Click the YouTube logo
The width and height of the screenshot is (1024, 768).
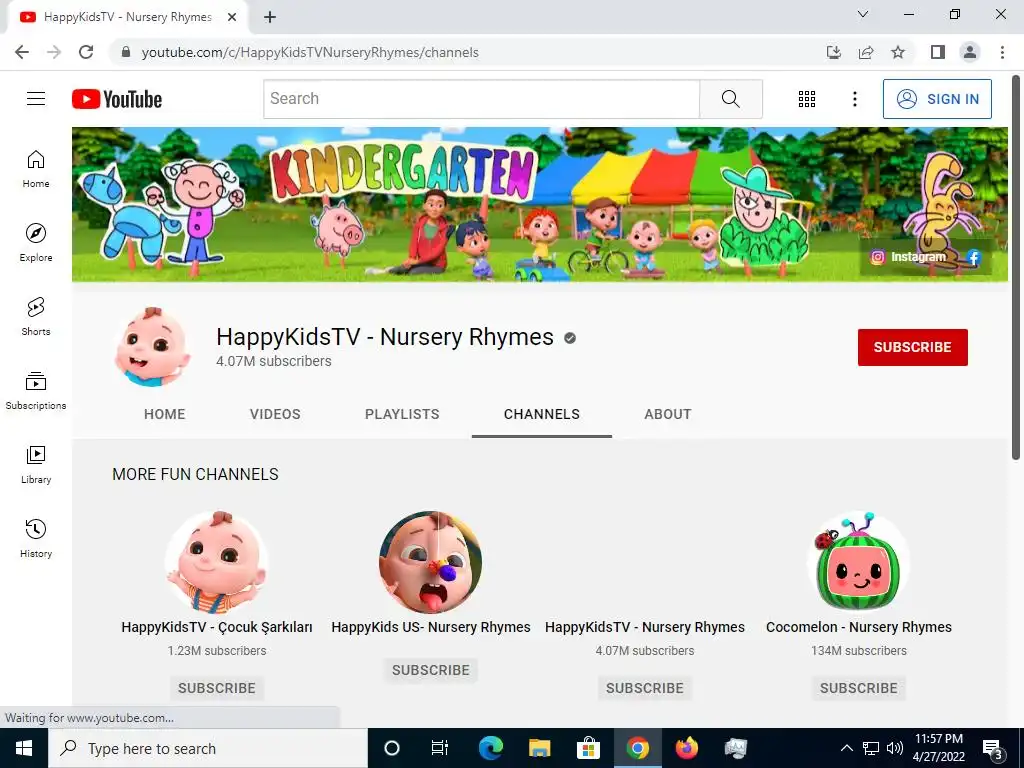[x=117, y=99]
